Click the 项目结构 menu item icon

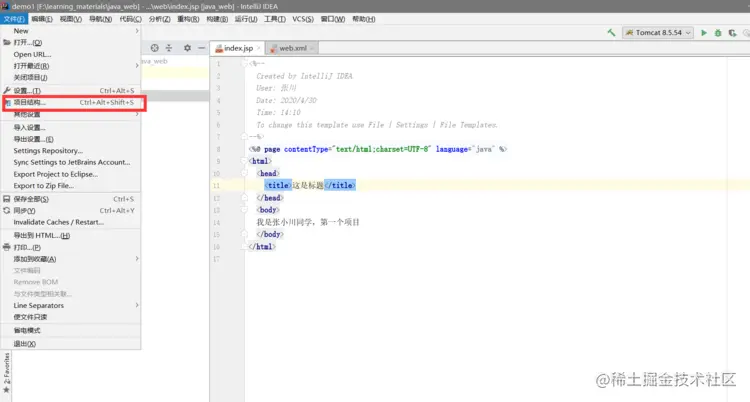pyautogui.click(x=7, y=102)
